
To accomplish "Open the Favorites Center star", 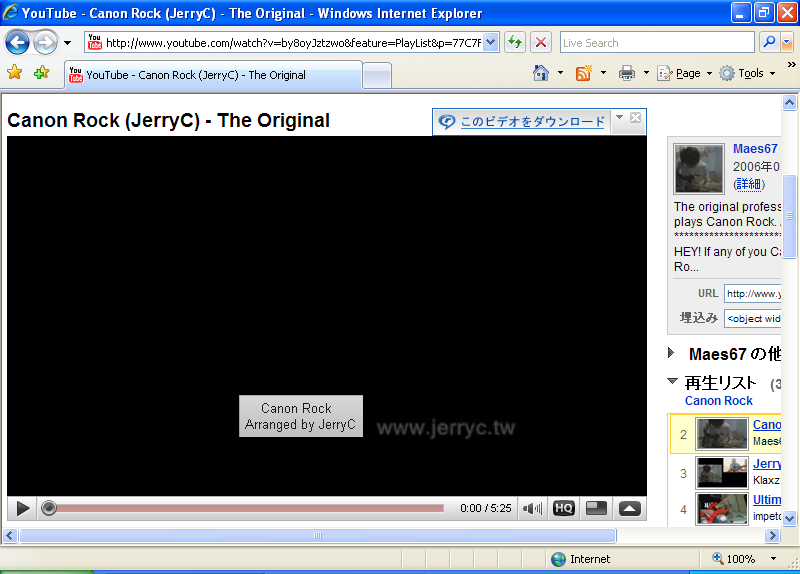I will coord(15,72).
